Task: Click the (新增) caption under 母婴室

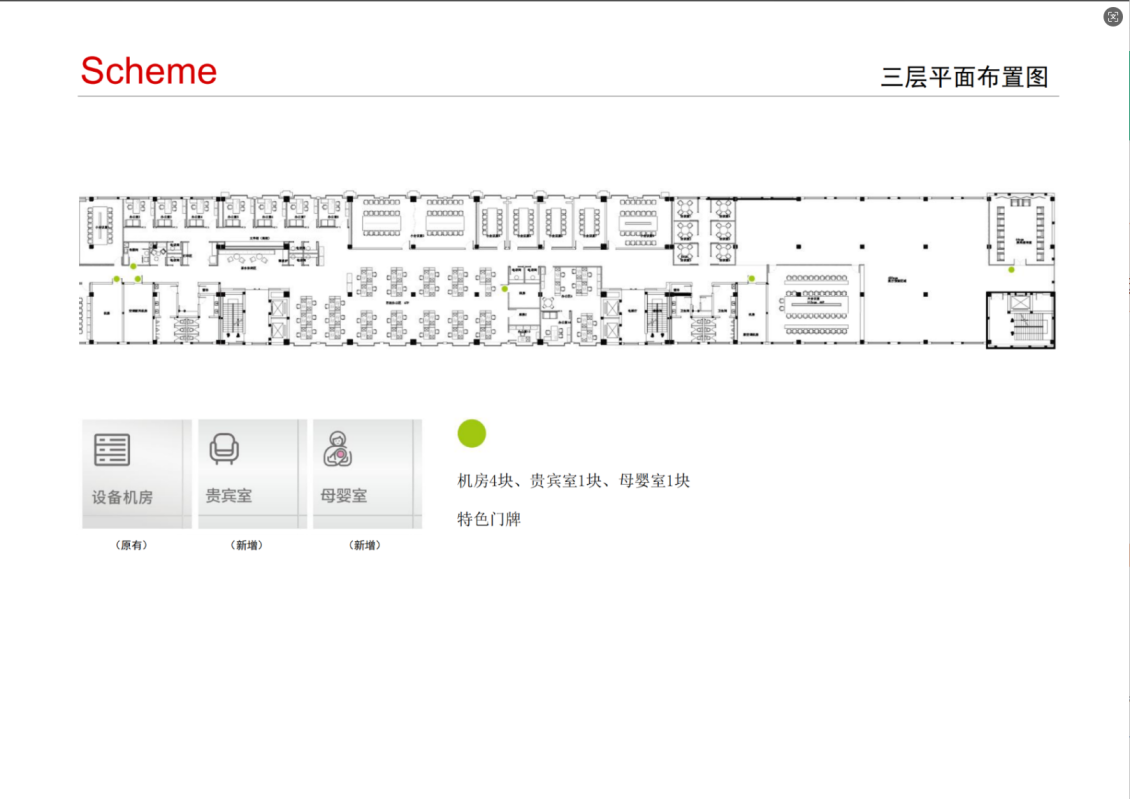Action: (x=365, y=545)
